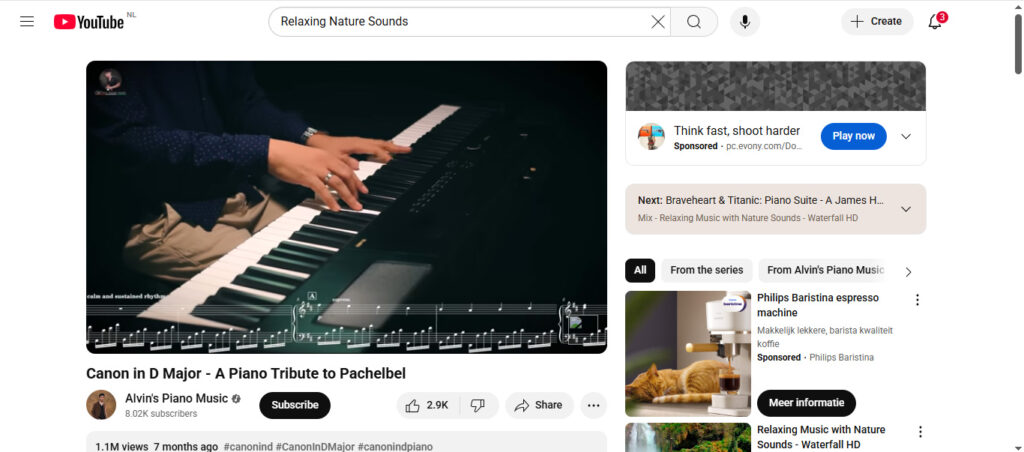1024x452 pixels.
Task: Subscribe to Alvin's Piano Music
Action: coord(295,405)
